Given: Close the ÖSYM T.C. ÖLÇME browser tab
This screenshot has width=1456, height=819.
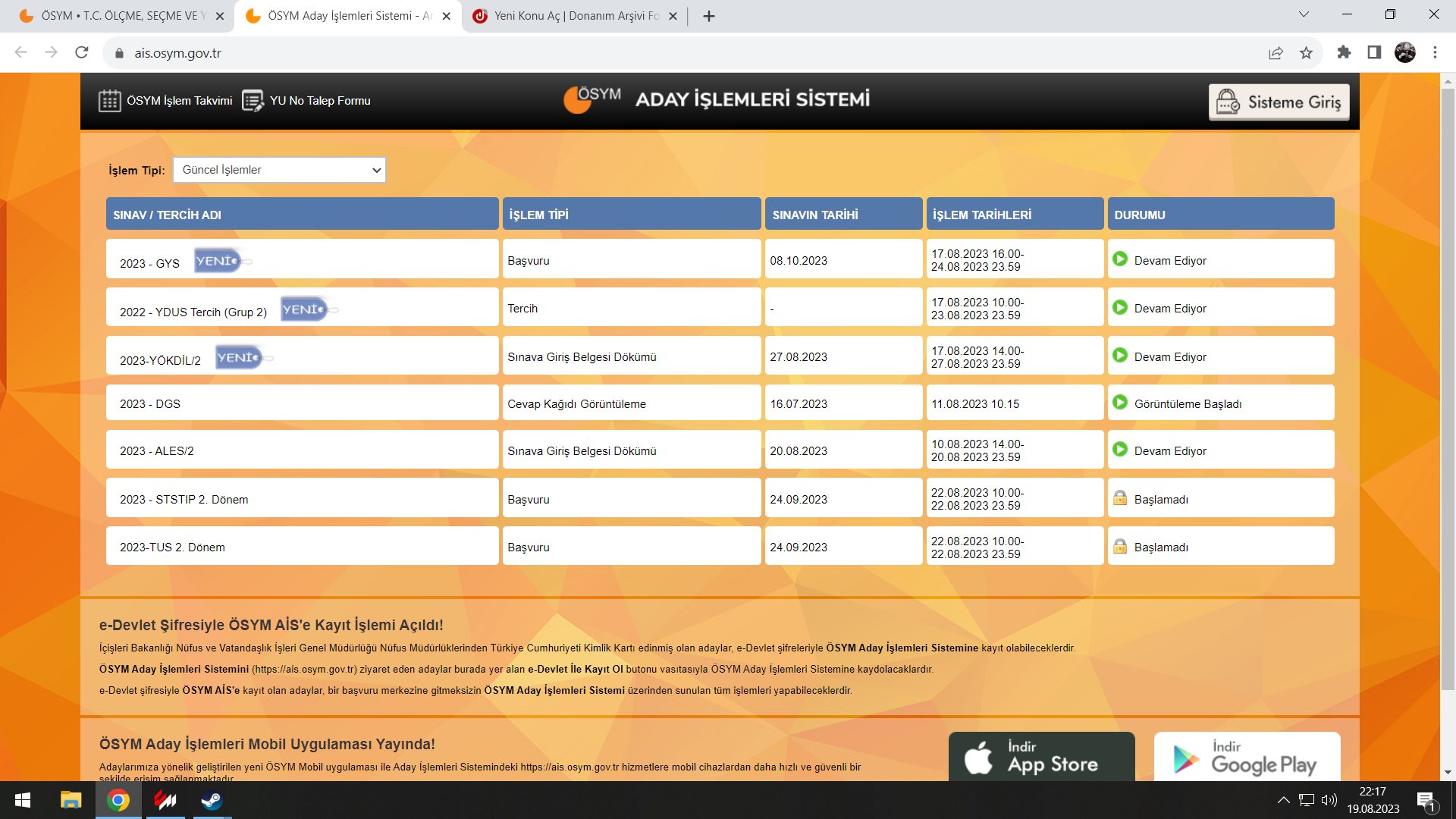Looking at the screenshot, I should (x=220, y=16).
